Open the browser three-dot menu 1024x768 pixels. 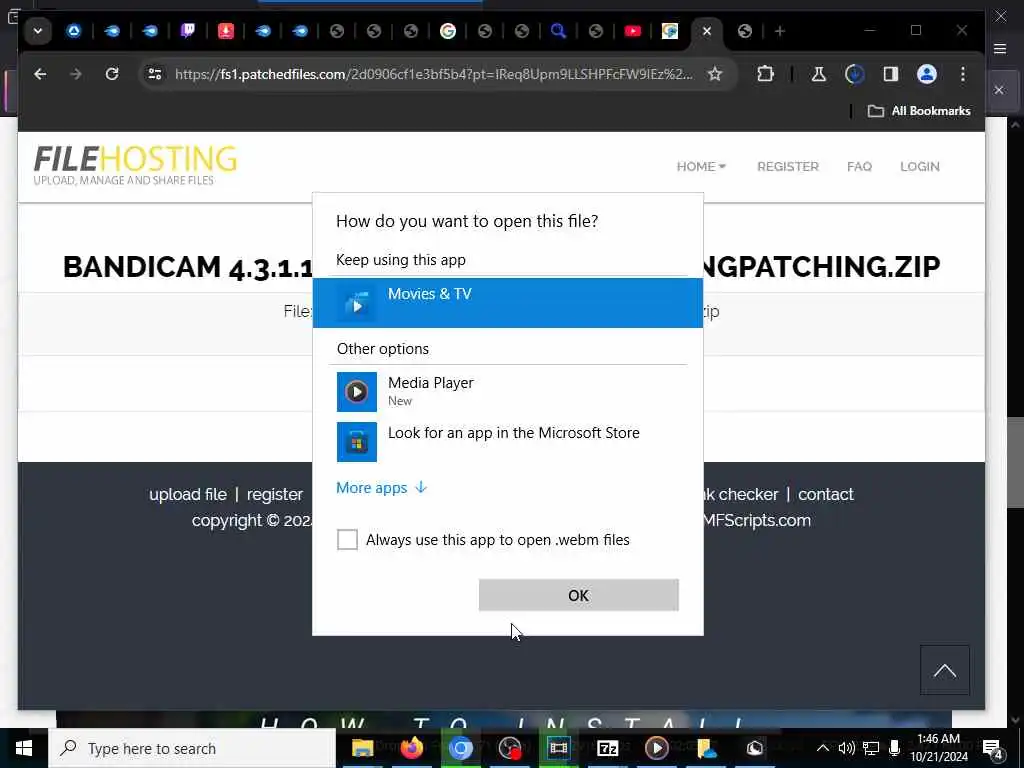coord(963,74)
